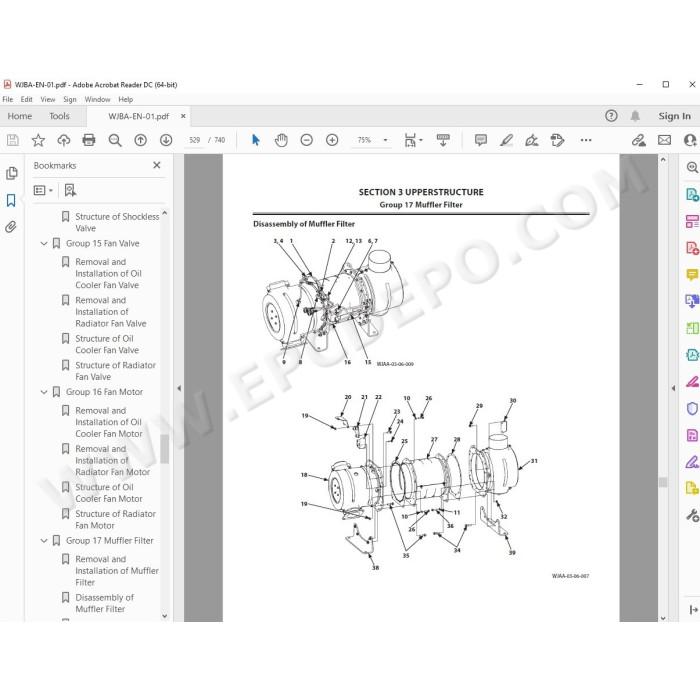700x700 pixels.
Task: Open the Attachments paperclip panel
Action: [x=11, y=227]
